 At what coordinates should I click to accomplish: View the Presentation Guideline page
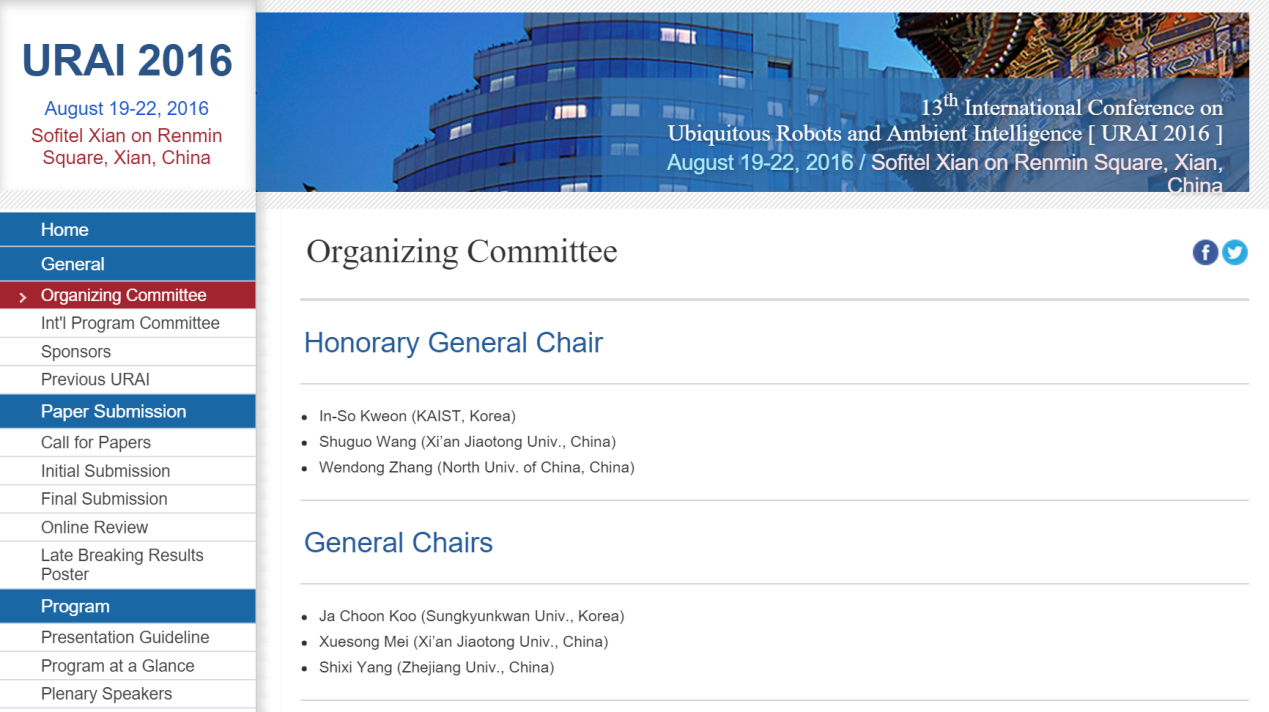125,637
